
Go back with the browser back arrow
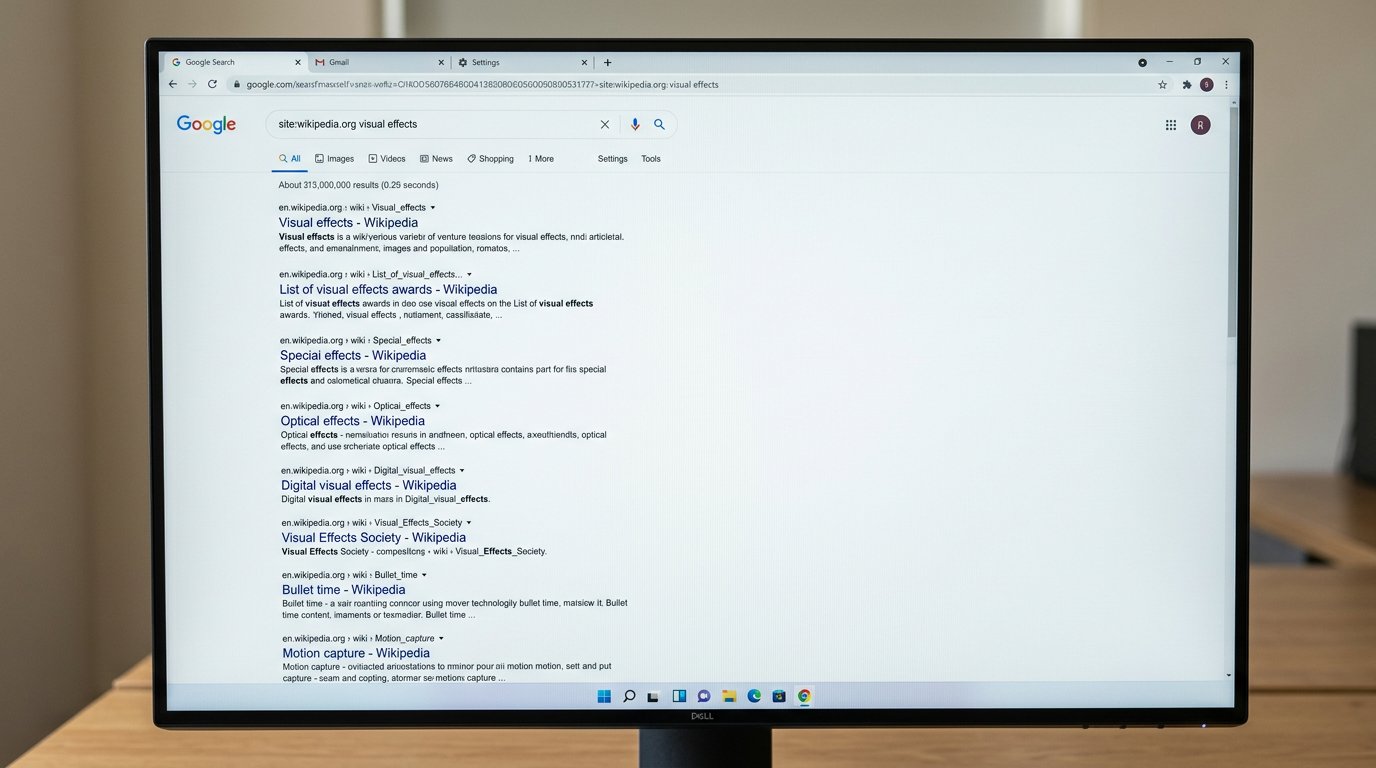[173, 85]
